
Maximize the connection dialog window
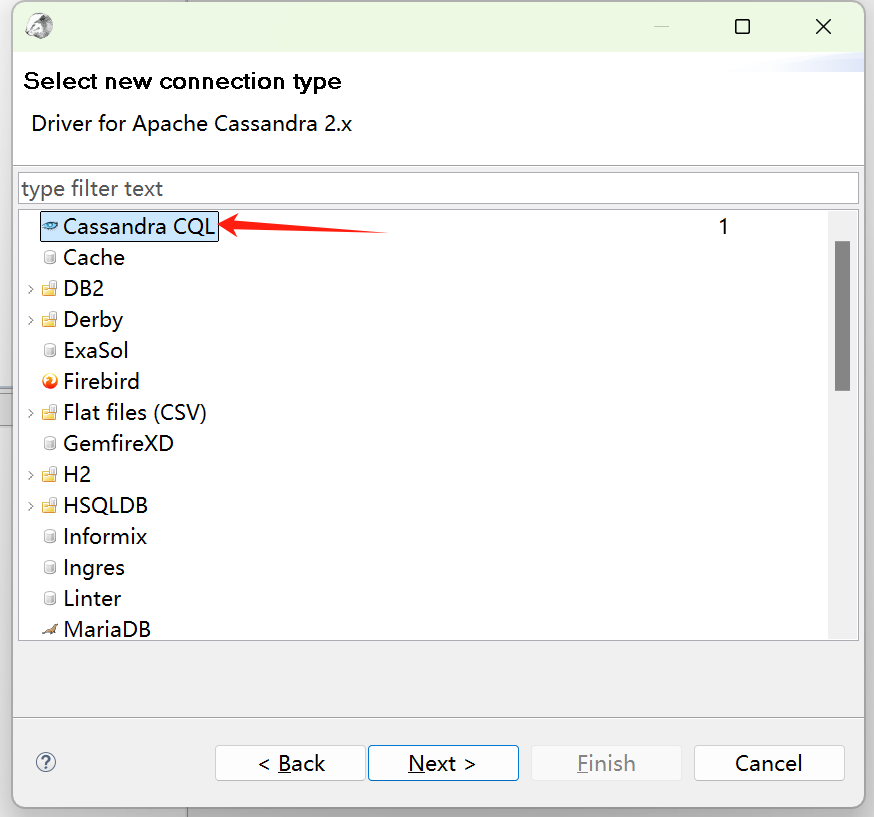pos(742,26)
